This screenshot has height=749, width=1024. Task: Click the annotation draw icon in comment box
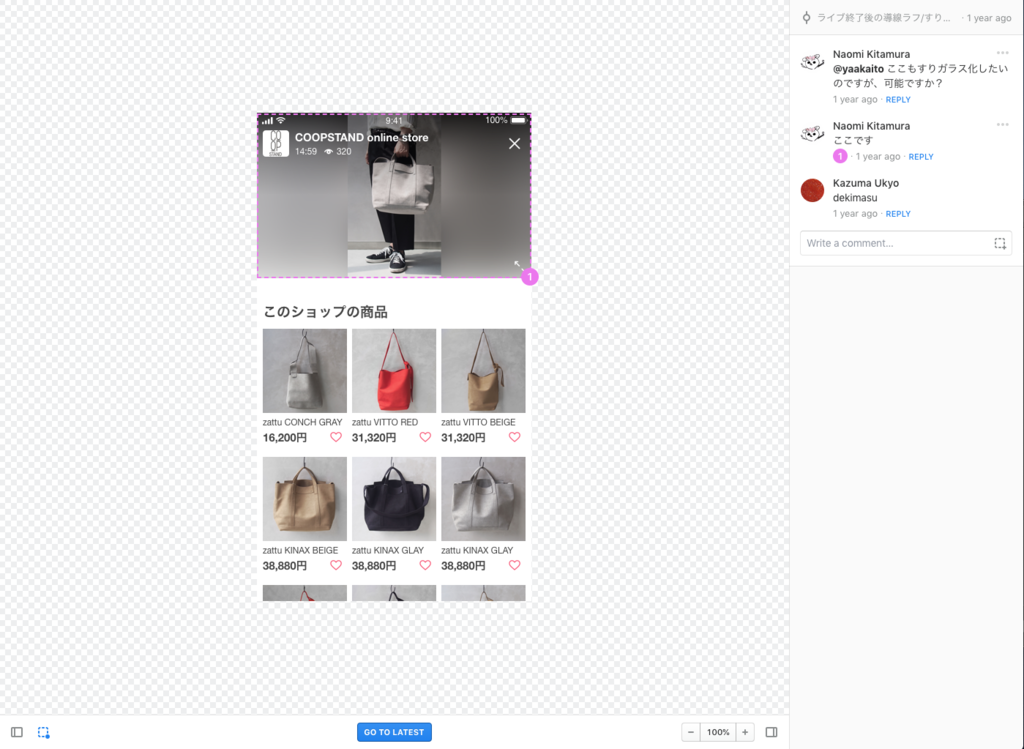click(x=1000, y=244)
